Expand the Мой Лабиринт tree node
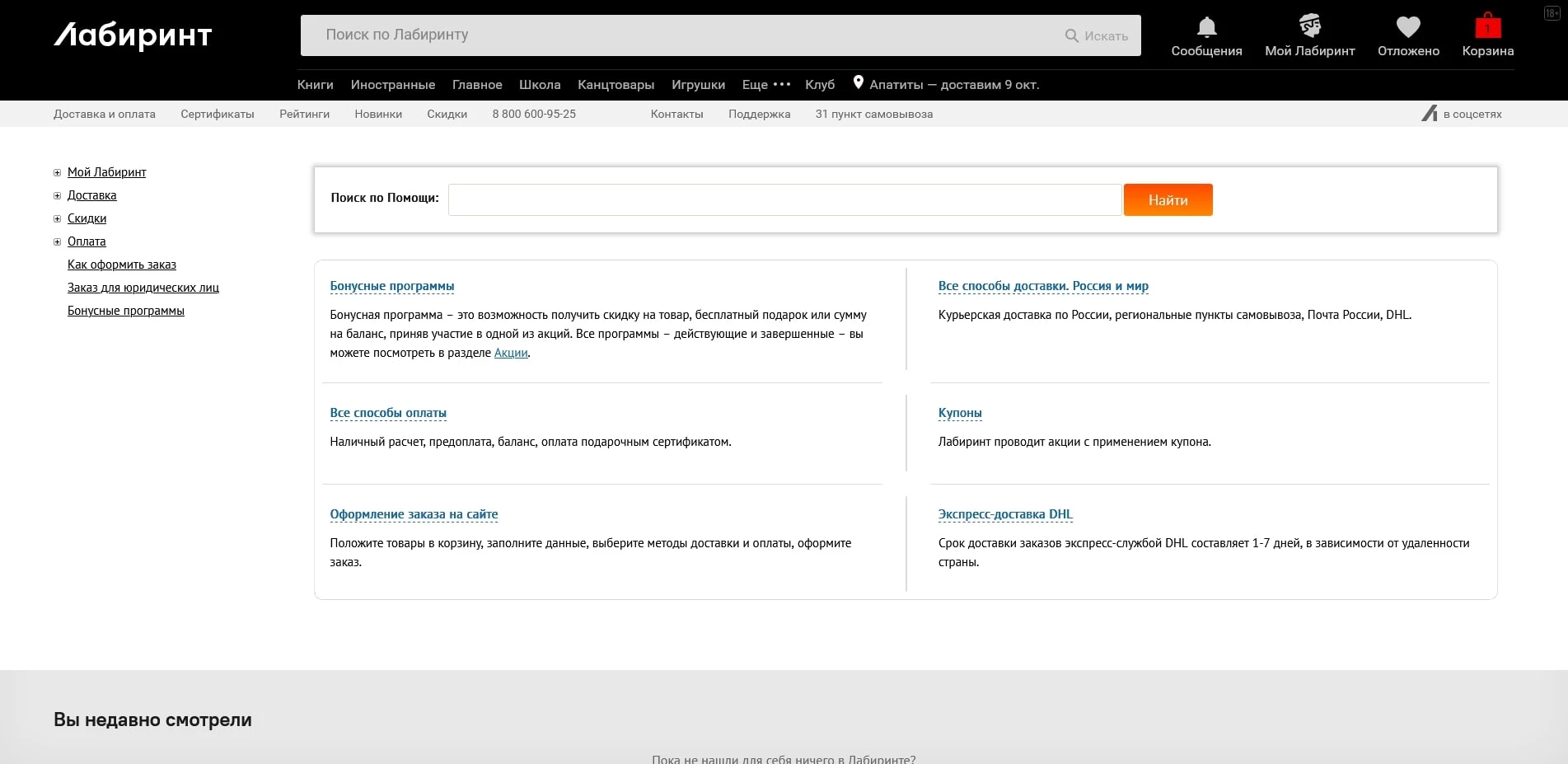This screenshot has width=1568, height=764. (58, 173)
